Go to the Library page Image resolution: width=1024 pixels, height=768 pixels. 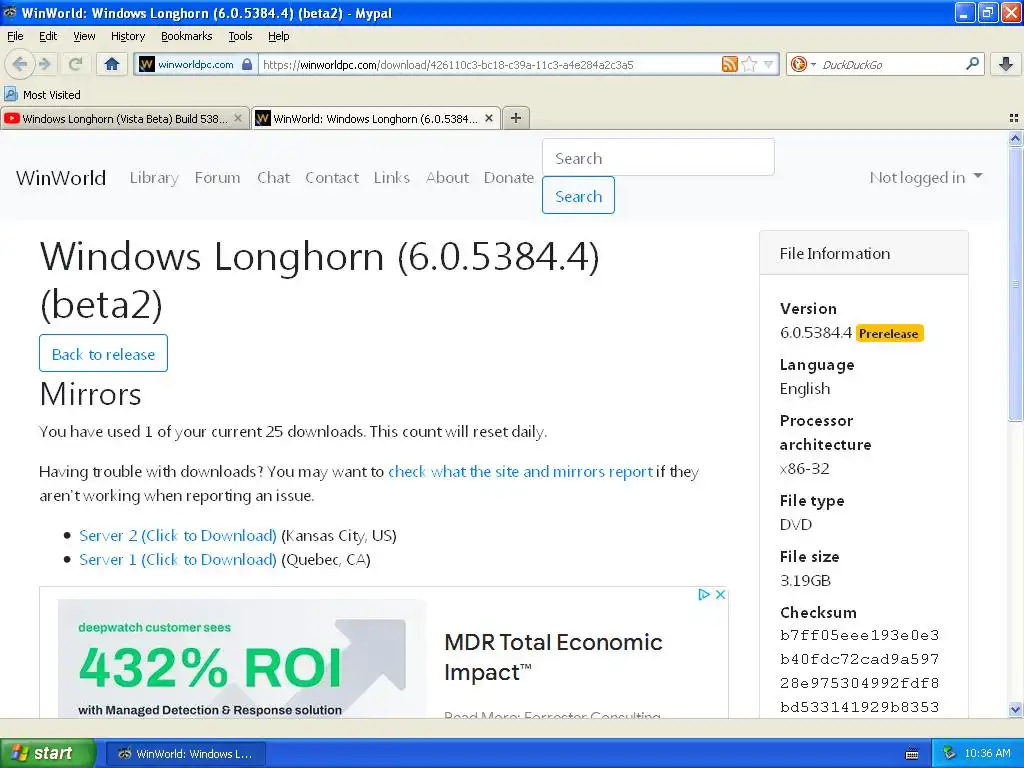pos(154,178)
